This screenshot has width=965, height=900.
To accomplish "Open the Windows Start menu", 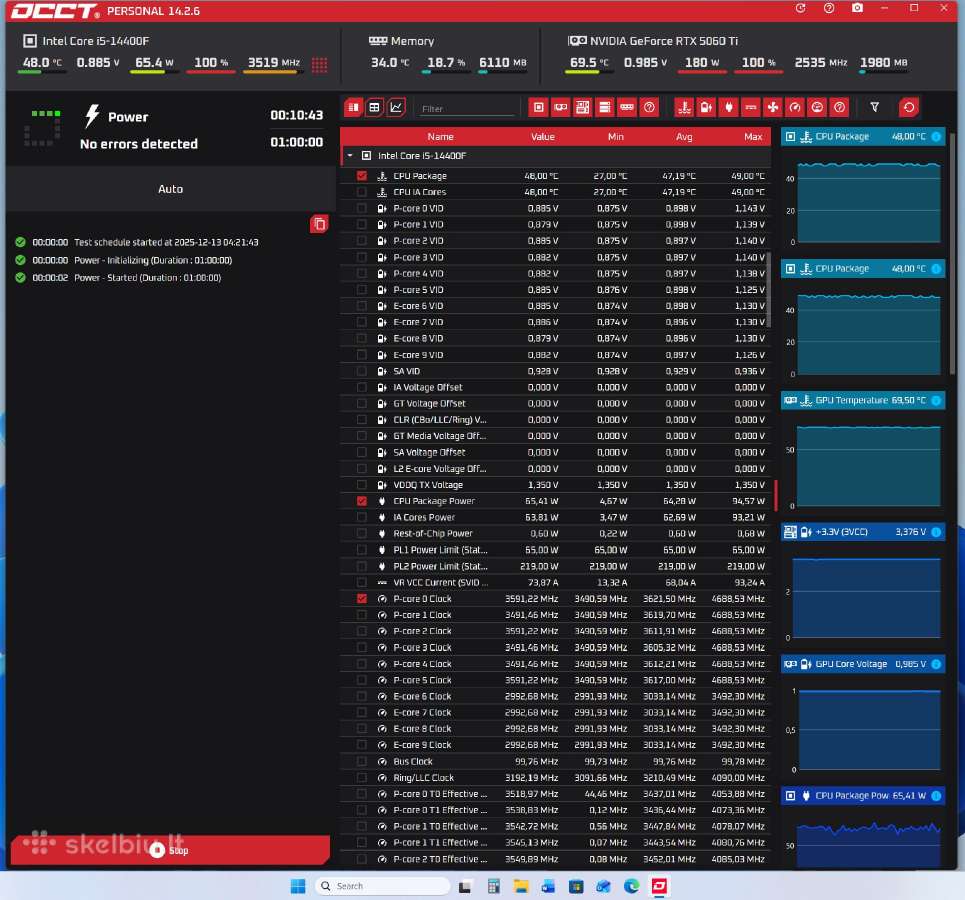I will click(298, 886).
